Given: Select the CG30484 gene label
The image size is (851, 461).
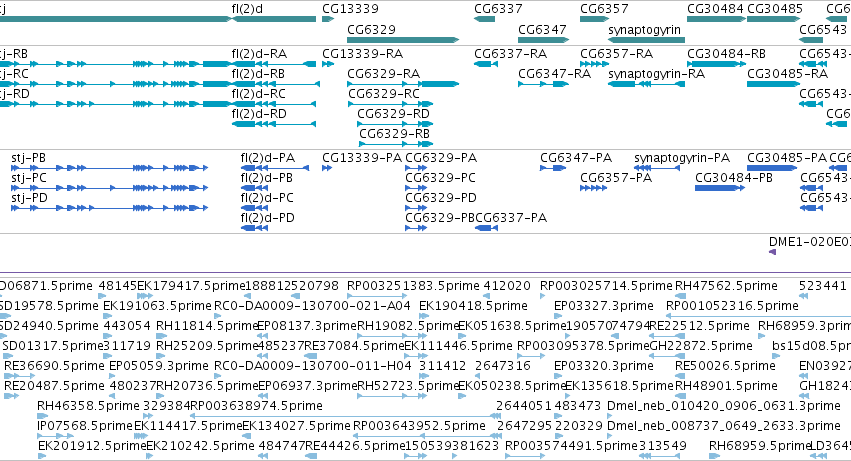Looking at the screenshot, I should [x=715, y=9].
